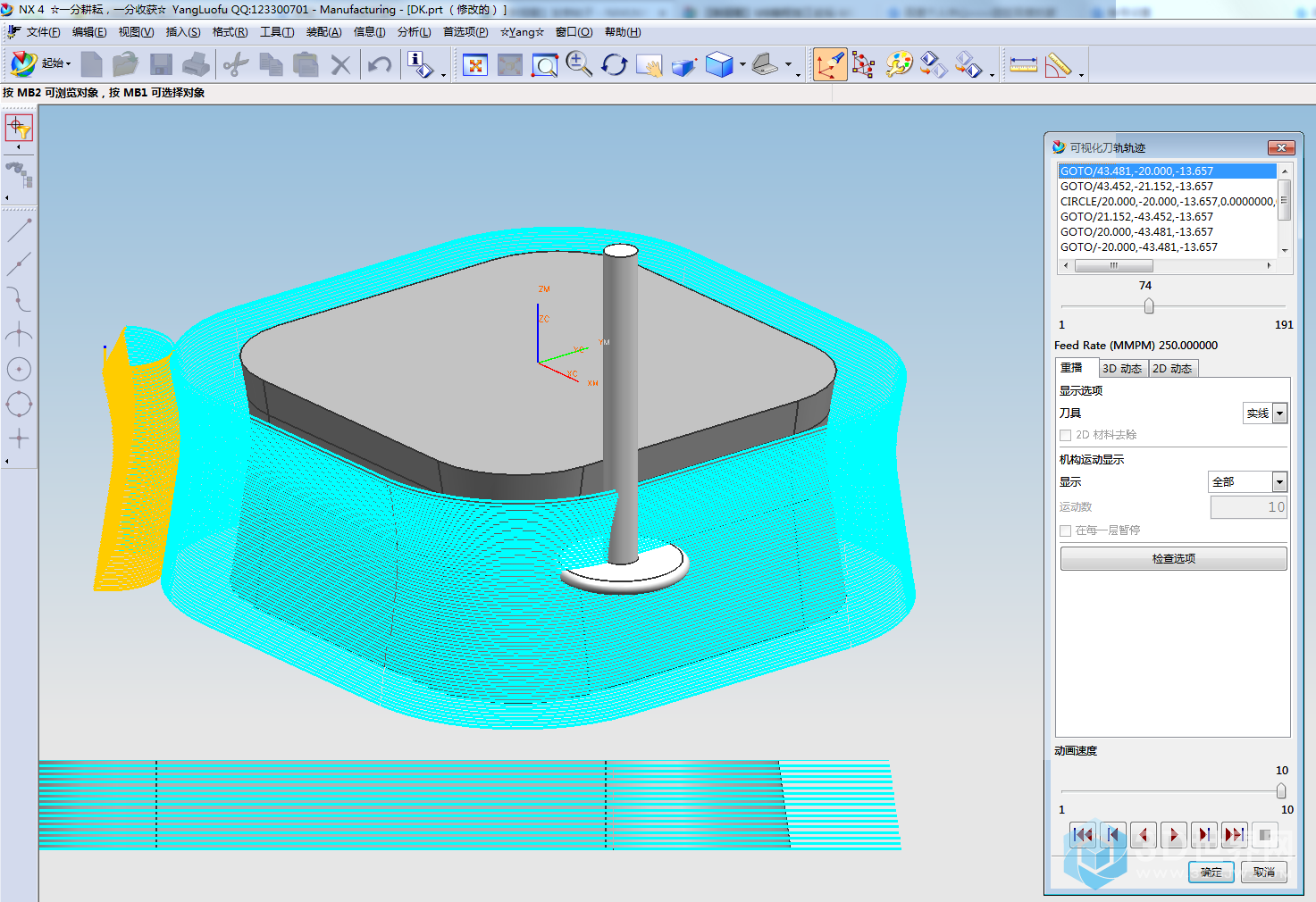Open the 编辑(E) menu
This screenshot has width=1316, height=902.
89,32
